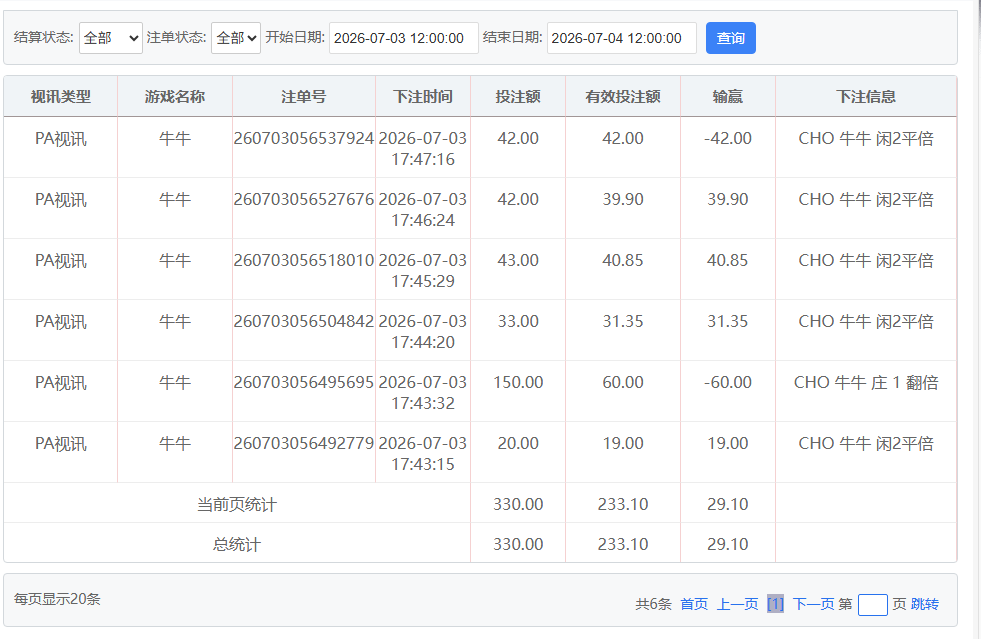Select order number 260703056495695
Image resolution: width=981 pixels, height=639 pixels.
pyautogui.click(x=303, y=382)
